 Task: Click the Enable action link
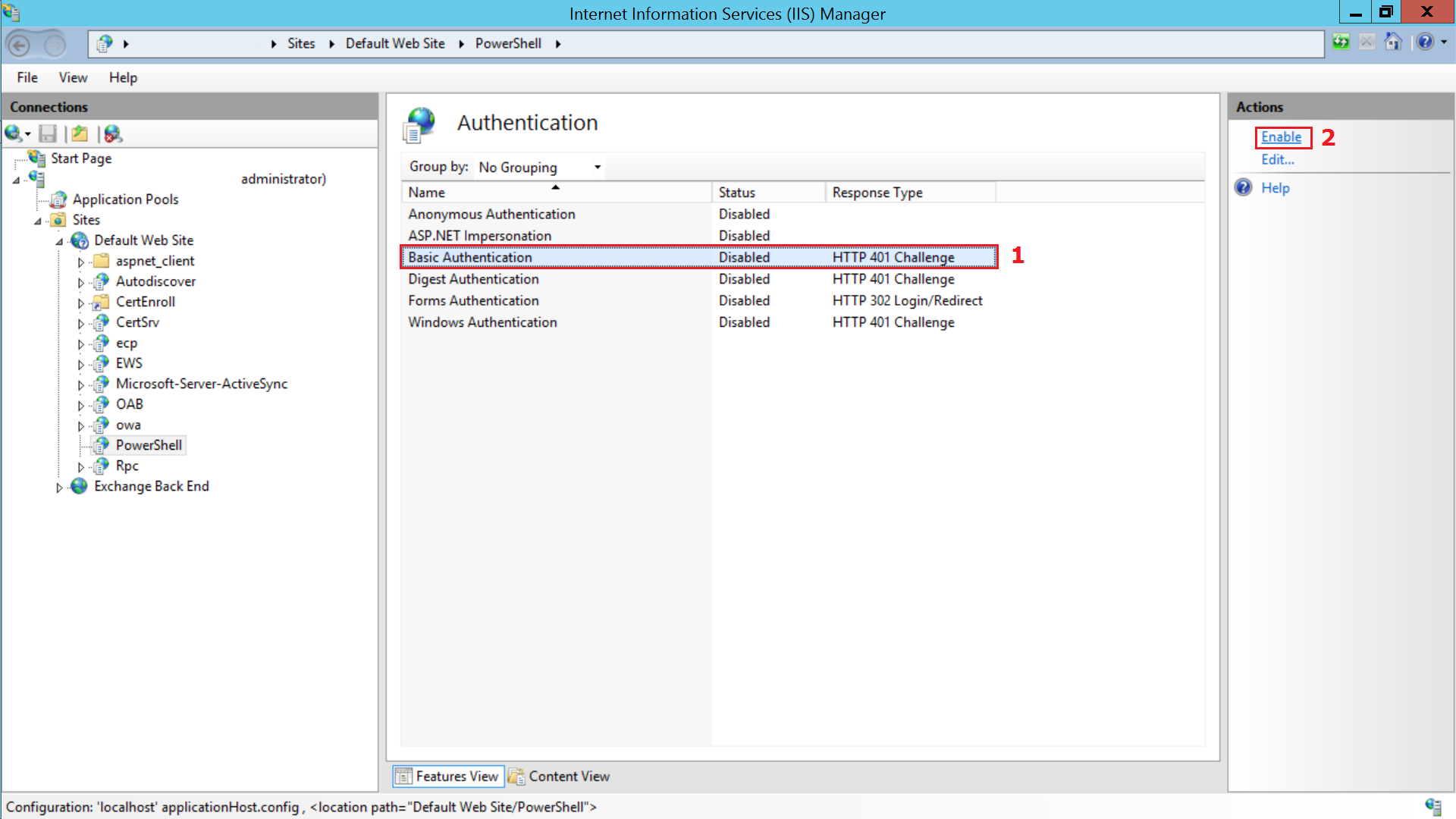point(1281,137)
